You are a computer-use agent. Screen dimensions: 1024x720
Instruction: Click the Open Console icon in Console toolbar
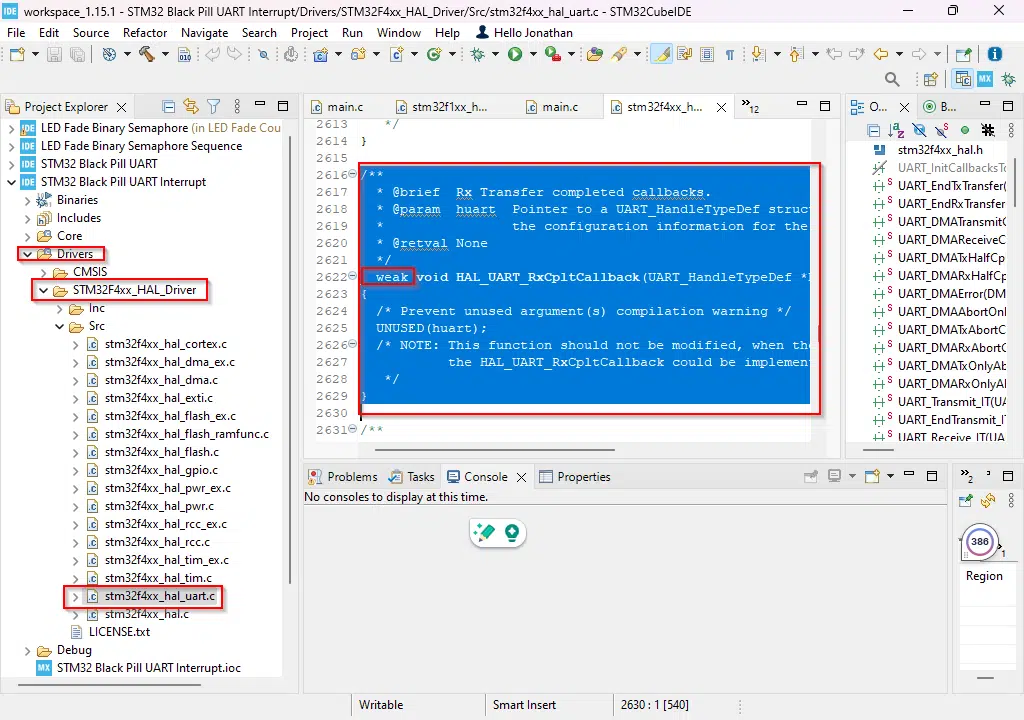[x=872, y=476]
